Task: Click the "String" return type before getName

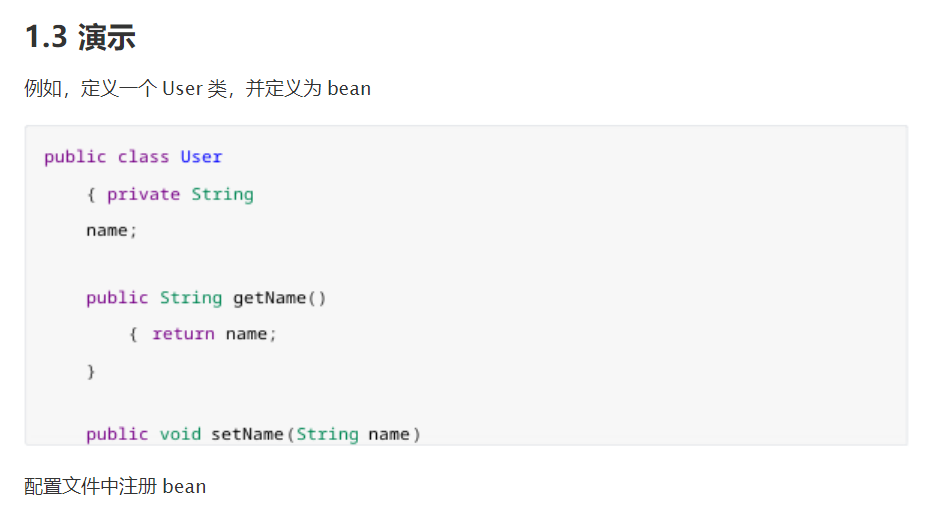Action: tap(190, 298)
